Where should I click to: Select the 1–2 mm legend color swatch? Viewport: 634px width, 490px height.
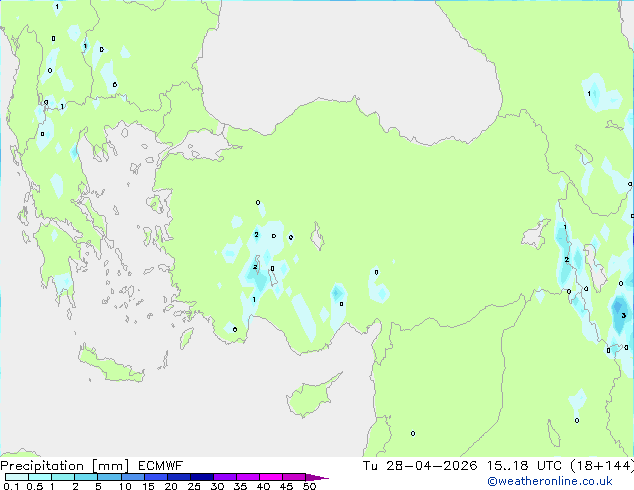point(63,477)
